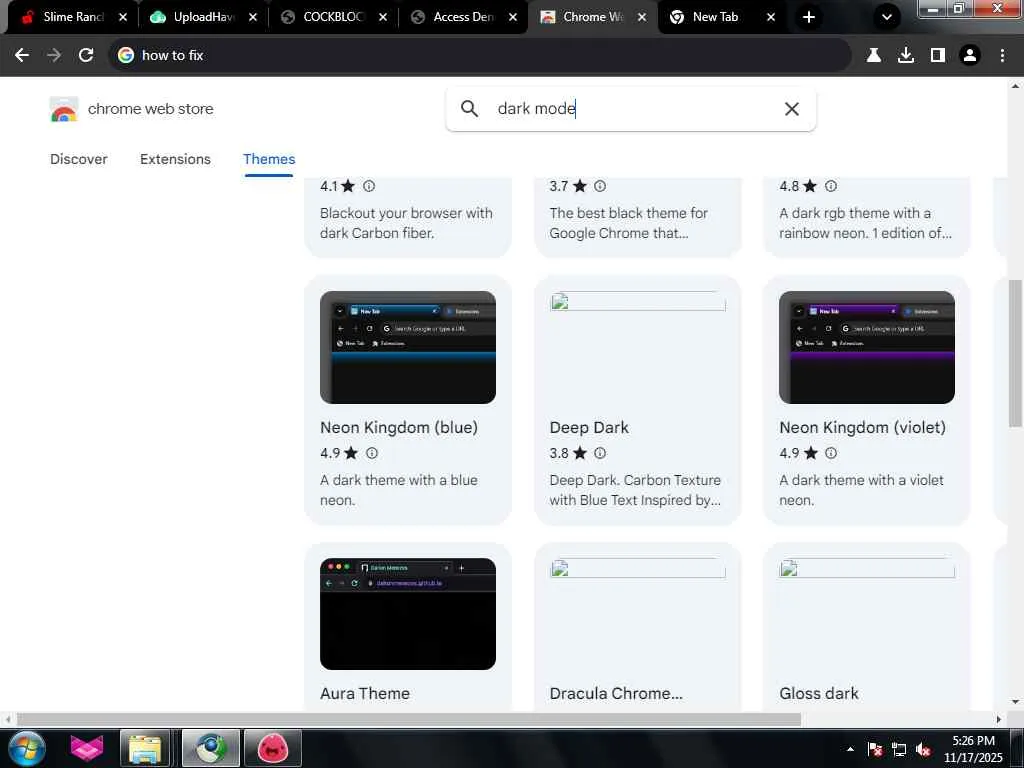Click the broken image of Gloss dark card
Image resolution: width=1024 pixels, height=768 pixels.
pyautogui.click(x=867, y=569)
